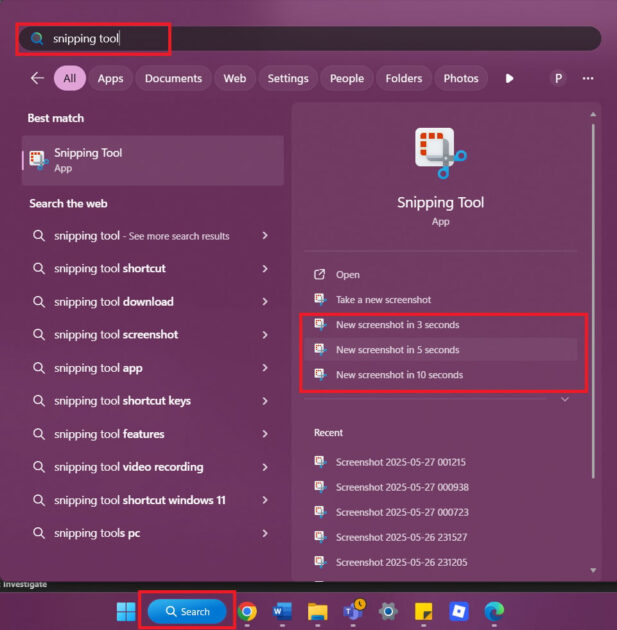This screenshot has height=630, width=617.
Task: Click the large Snipping Tool app icon
Action: click(441, 153)
